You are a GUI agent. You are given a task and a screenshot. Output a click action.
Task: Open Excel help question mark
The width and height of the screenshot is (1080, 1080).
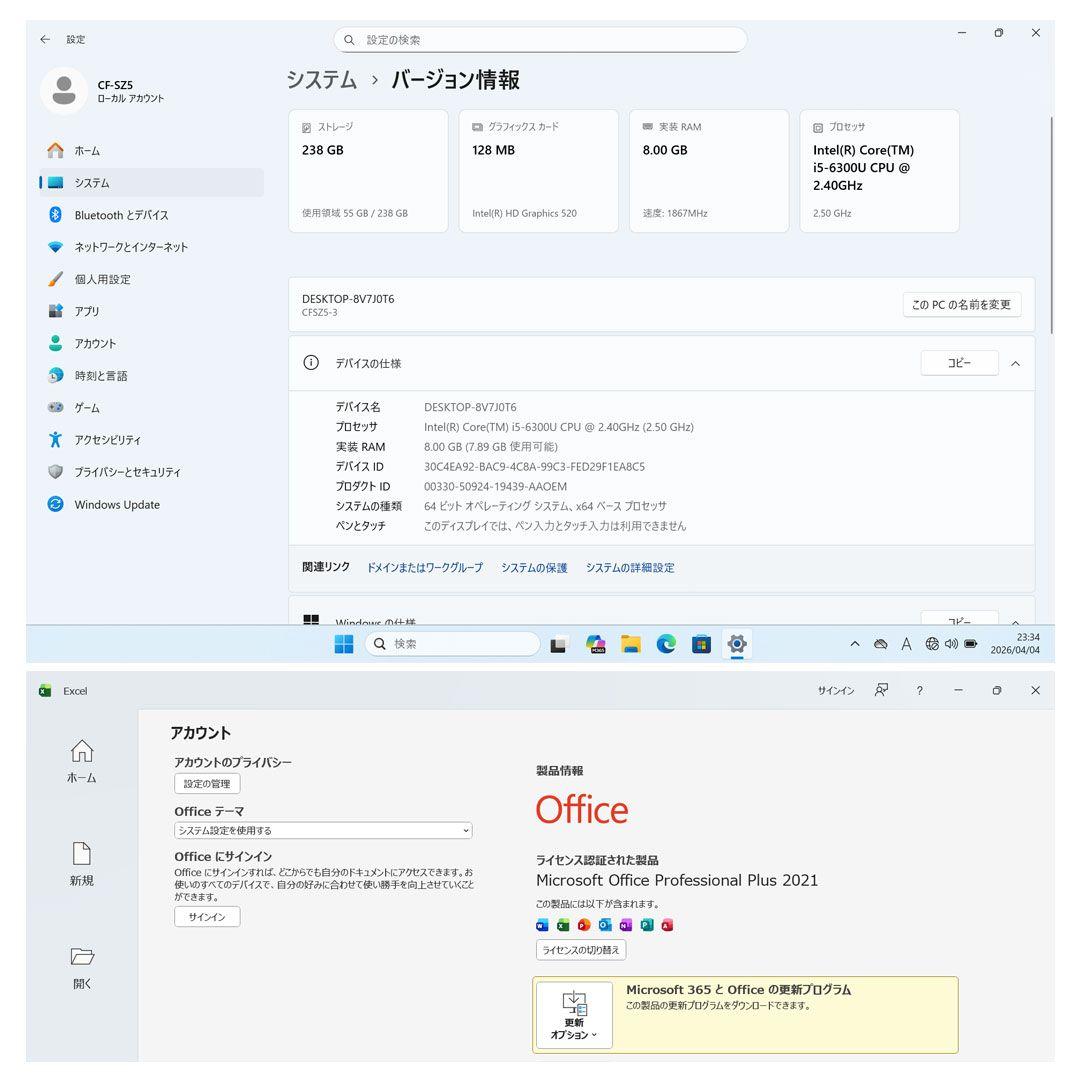click(920, 690)
